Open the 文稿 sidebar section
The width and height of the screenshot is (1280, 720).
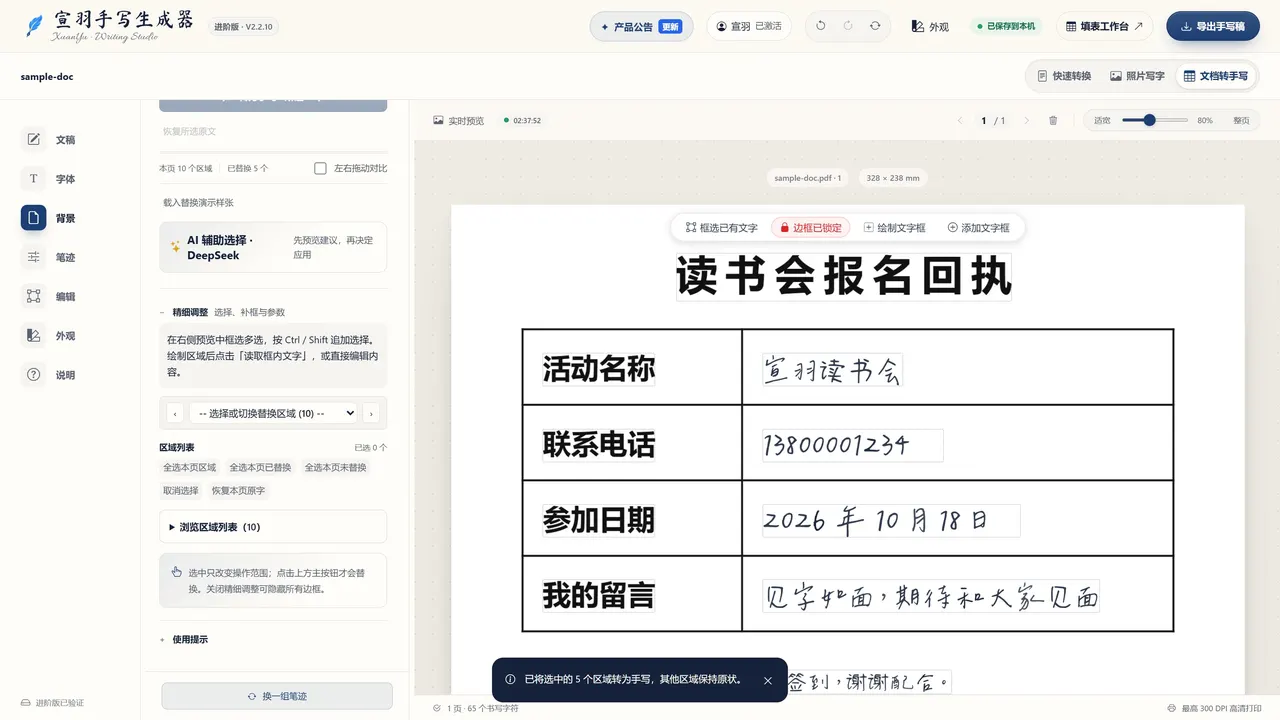coord(50,140)
